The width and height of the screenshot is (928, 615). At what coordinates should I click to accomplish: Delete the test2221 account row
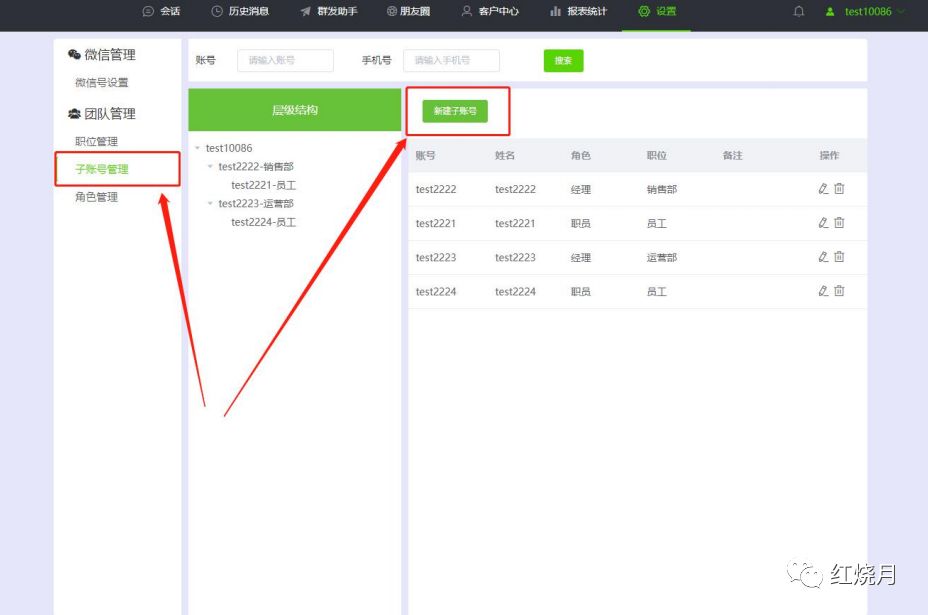(x=839, y=223)
